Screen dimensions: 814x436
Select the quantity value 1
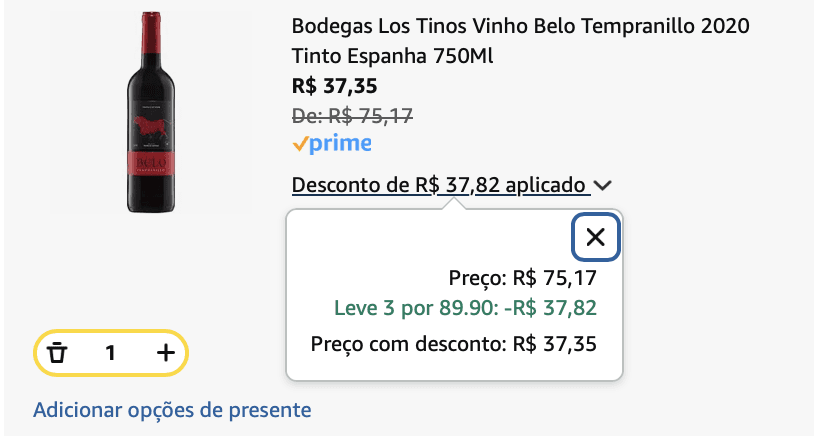110,353
